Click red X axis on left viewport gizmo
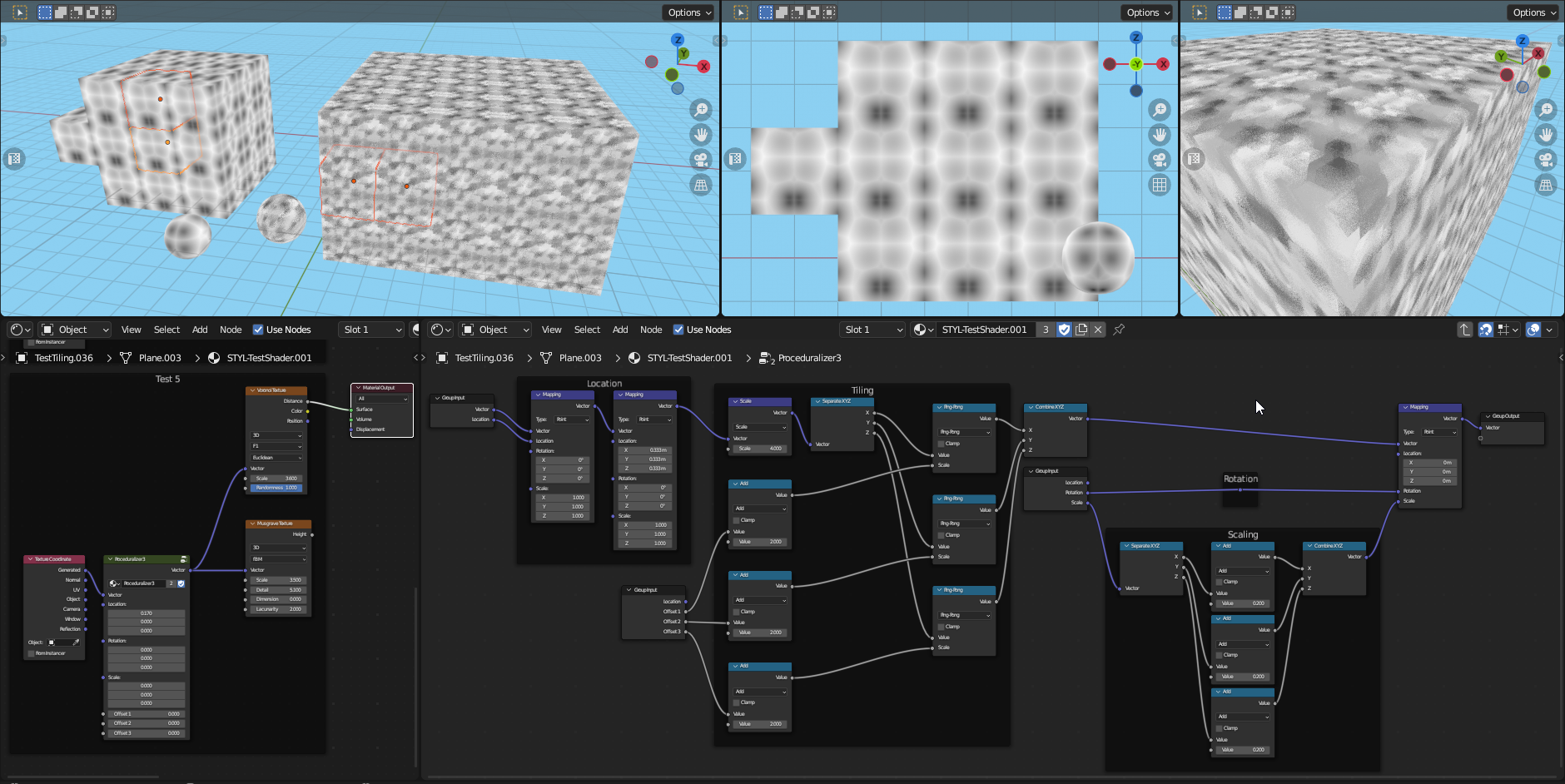Viewport: 1565px width, 784px height. (x=704, y=67)
